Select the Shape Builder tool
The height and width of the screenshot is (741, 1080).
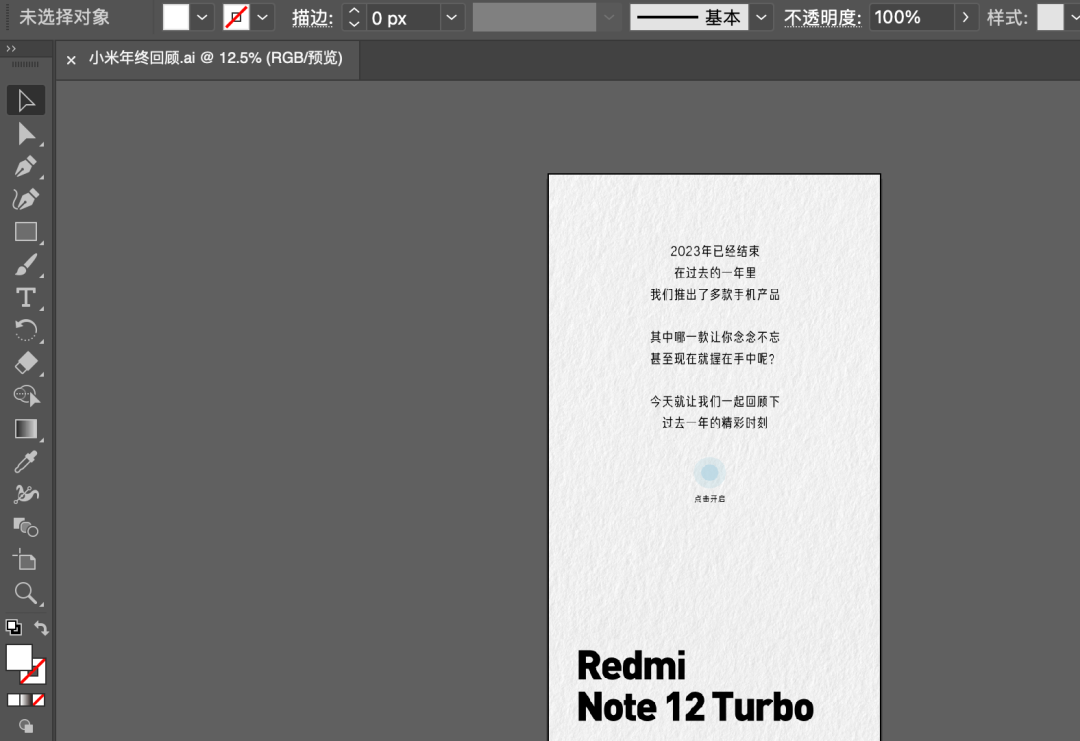pos(26,396)
